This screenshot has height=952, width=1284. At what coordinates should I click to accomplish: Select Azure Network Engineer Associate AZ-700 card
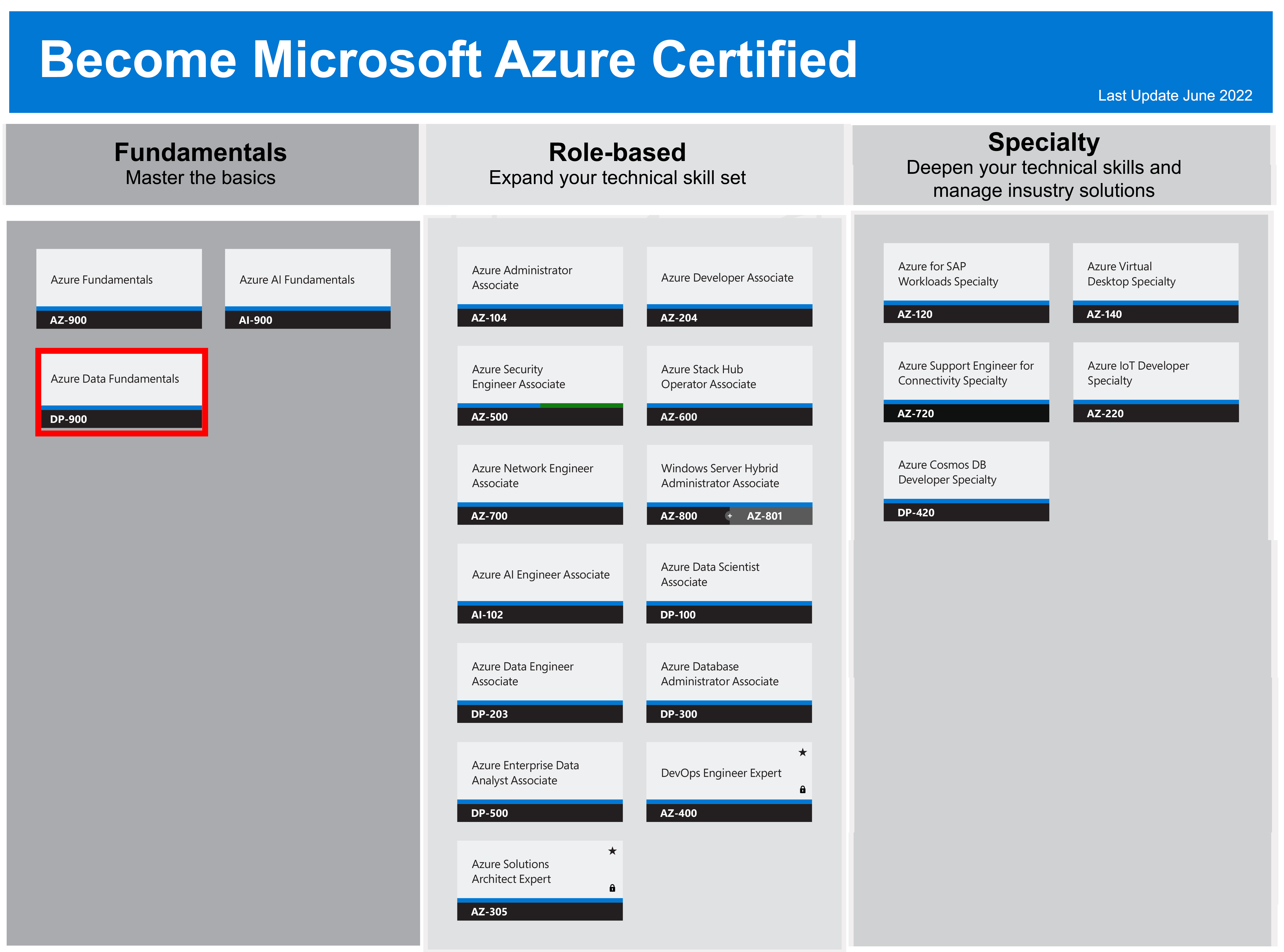pos(540,485)
